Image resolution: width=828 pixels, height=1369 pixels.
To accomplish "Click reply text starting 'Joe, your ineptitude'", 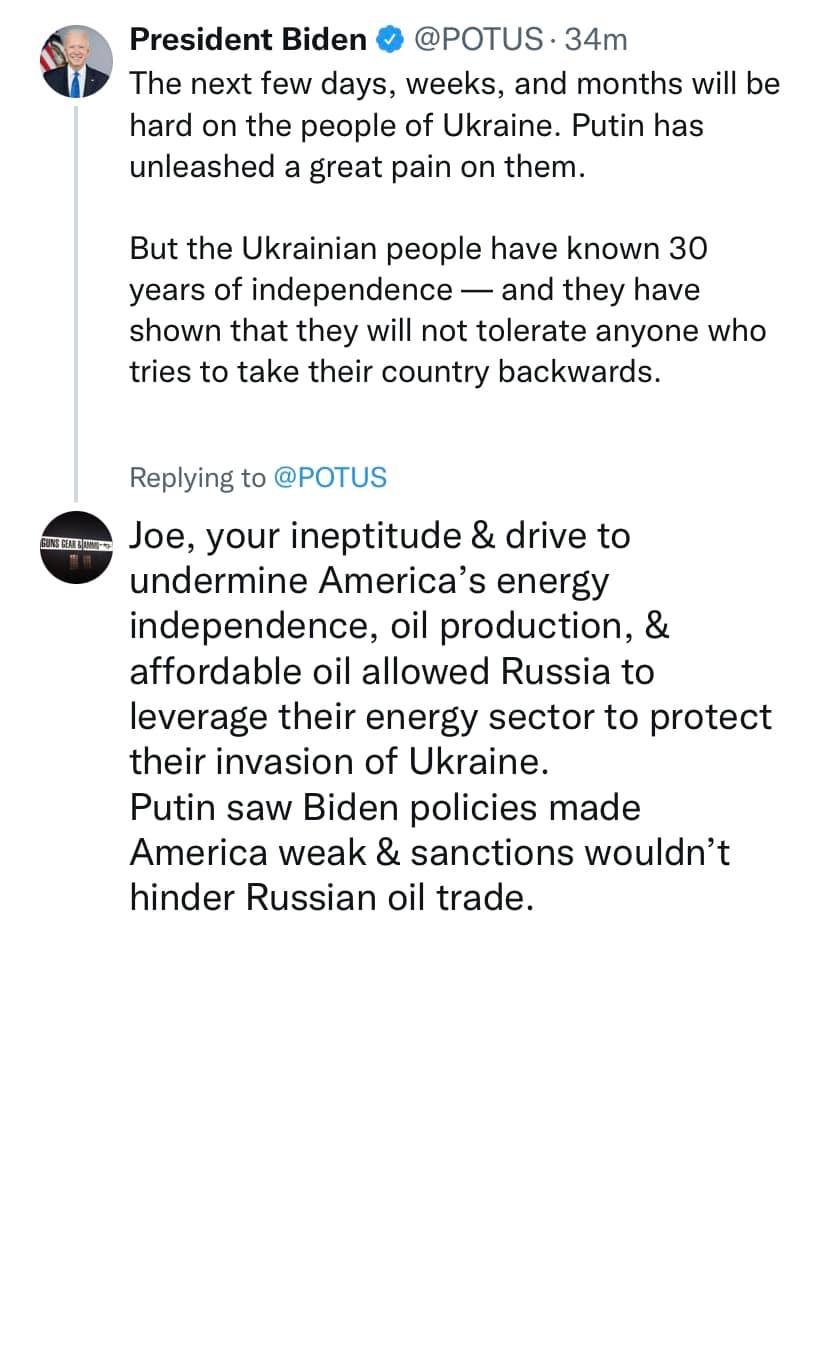I will (x=380, y=536).
